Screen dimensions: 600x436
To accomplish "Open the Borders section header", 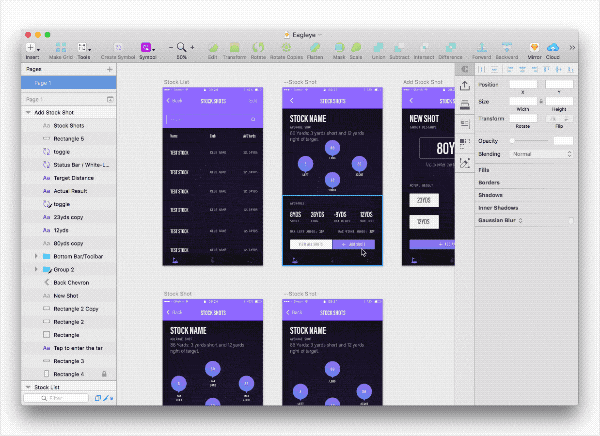I will (489, 183).
